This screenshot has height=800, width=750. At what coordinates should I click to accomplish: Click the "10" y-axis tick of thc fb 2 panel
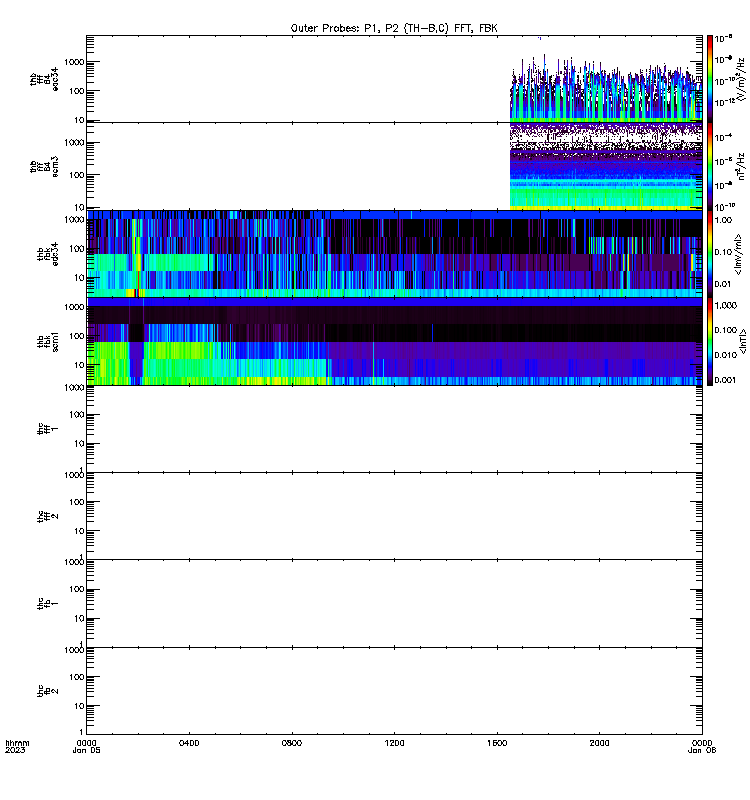[79, 706]
